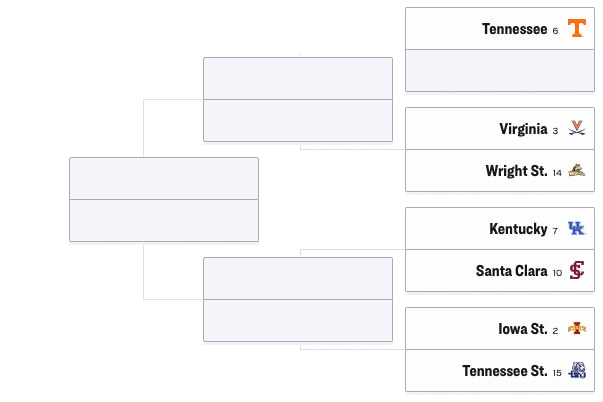Choose Wright St. team name

(x=516, y=171)
